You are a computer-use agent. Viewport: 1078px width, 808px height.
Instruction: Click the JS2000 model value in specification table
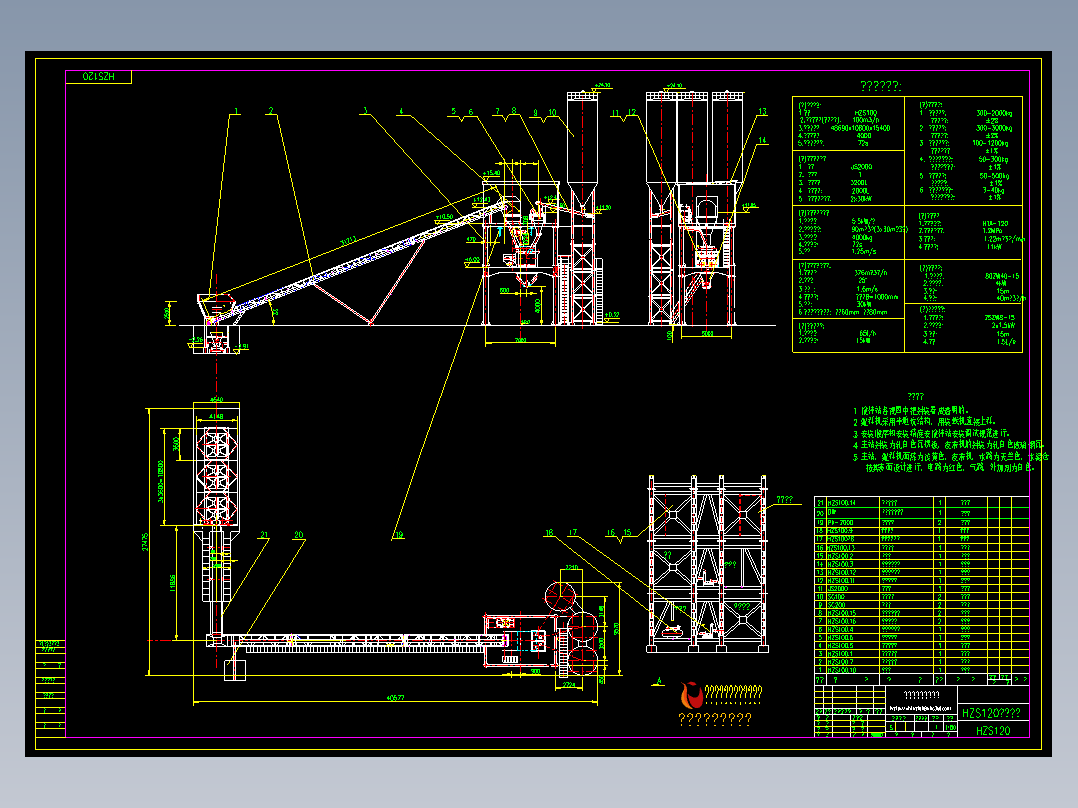(x=861, y=167)
